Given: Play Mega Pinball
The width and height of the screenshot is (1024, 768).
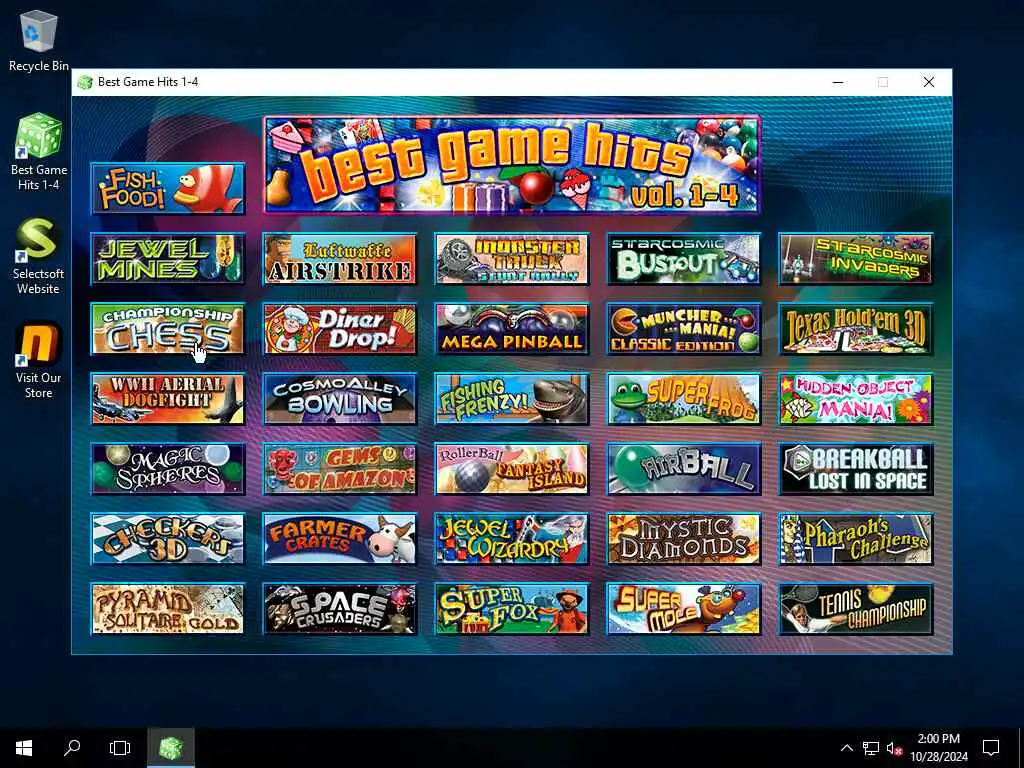Looking at the screenshot, I should [x=512, y=329].
